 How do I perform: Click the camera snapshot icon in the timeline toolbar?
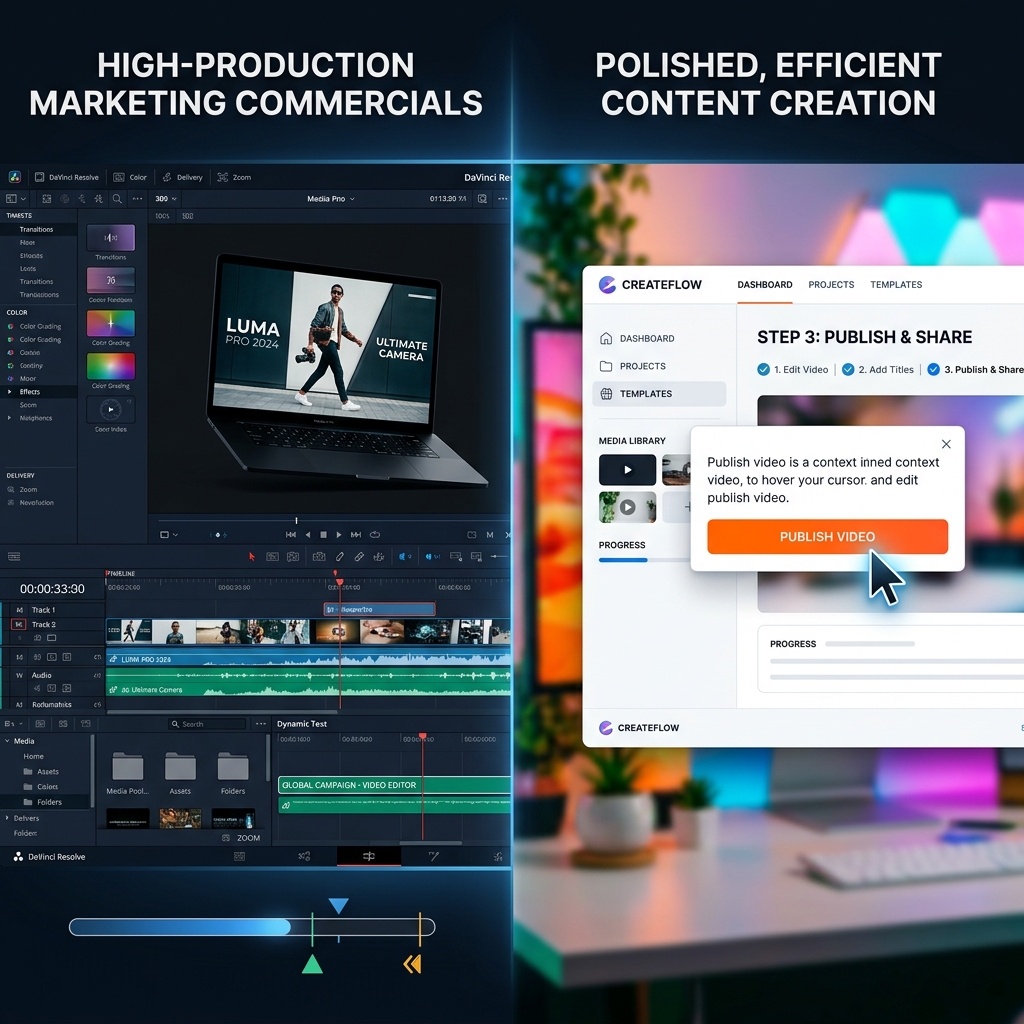point(319,556)
